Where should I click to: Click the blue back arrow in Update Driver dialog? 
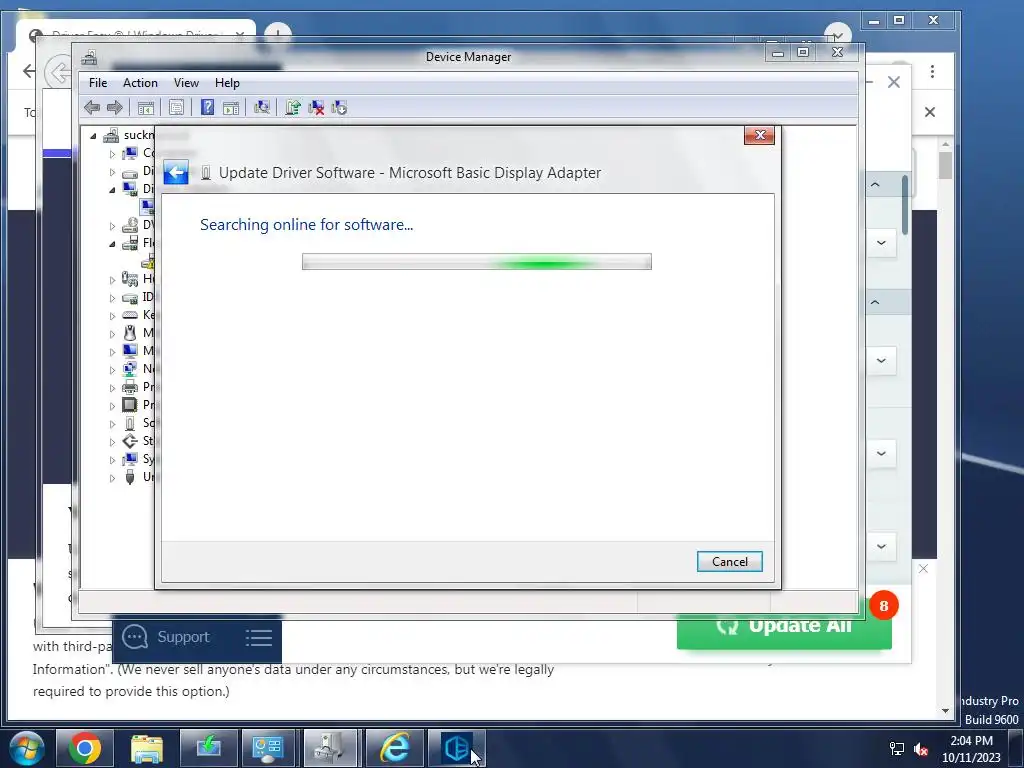click(176, 172)
